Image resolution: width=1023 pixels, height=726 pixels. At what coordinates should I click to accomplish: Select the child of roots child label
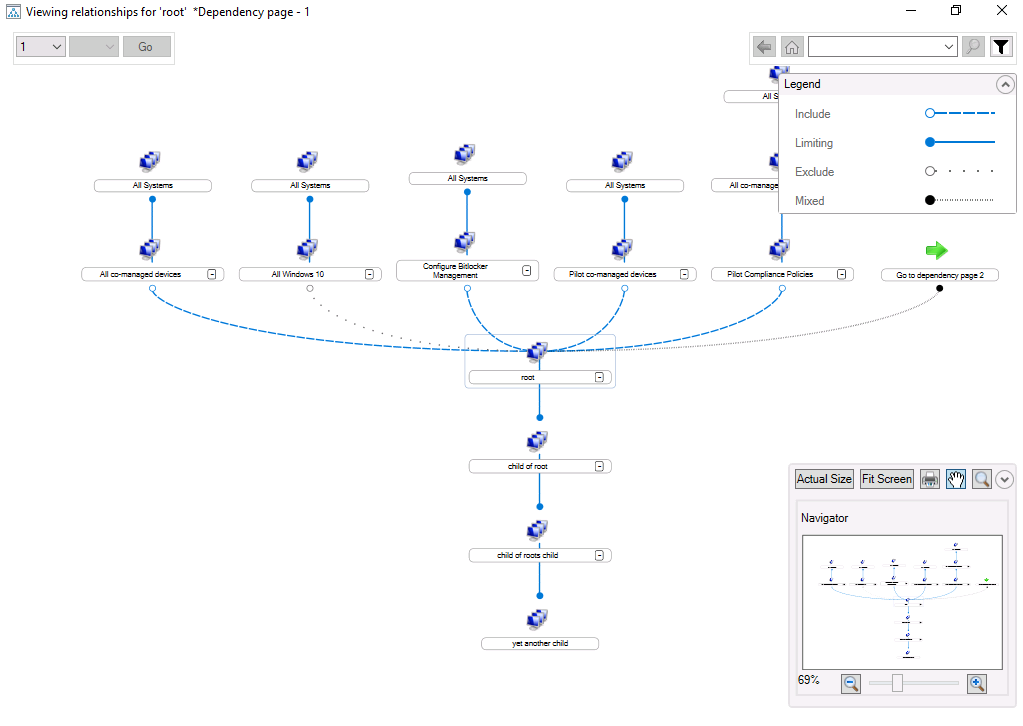point(540,556)
